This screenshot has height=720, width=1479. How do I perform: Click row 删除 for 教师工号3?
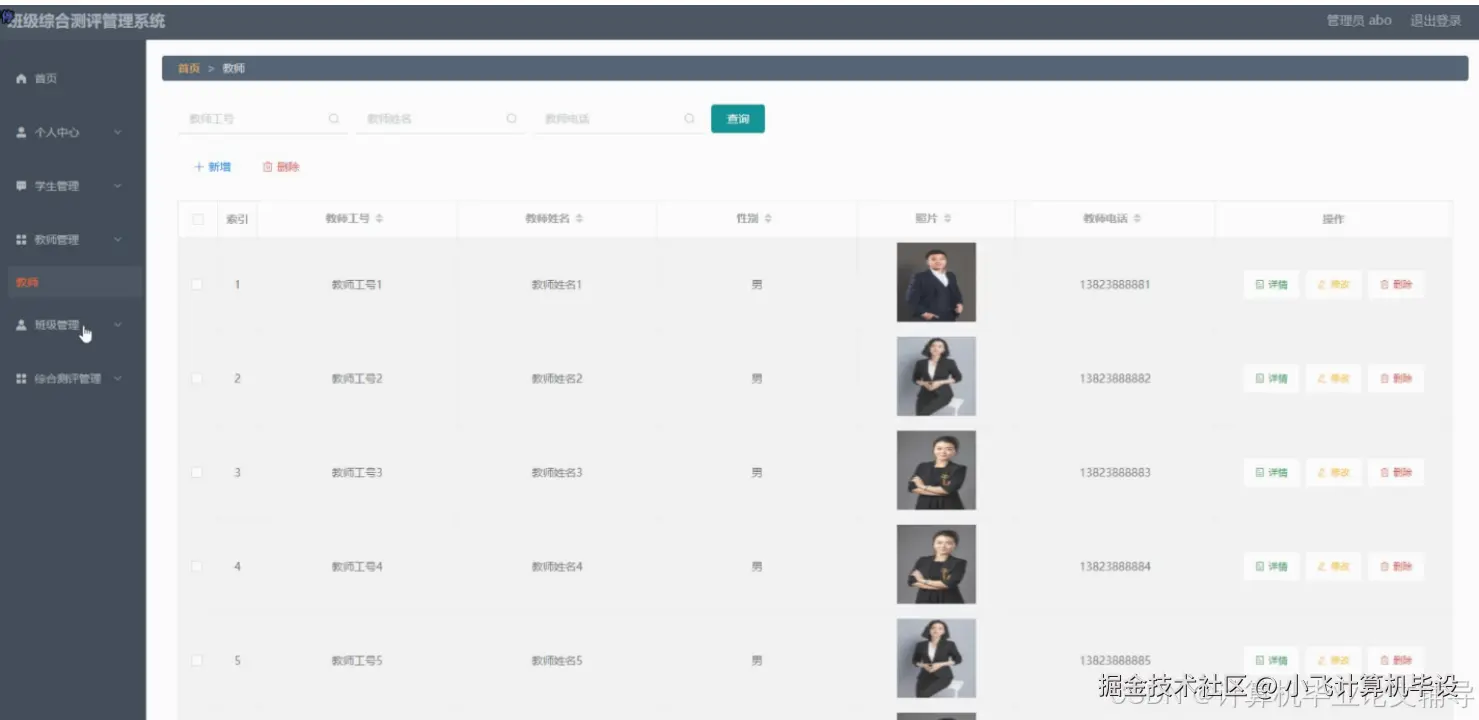1396,473
